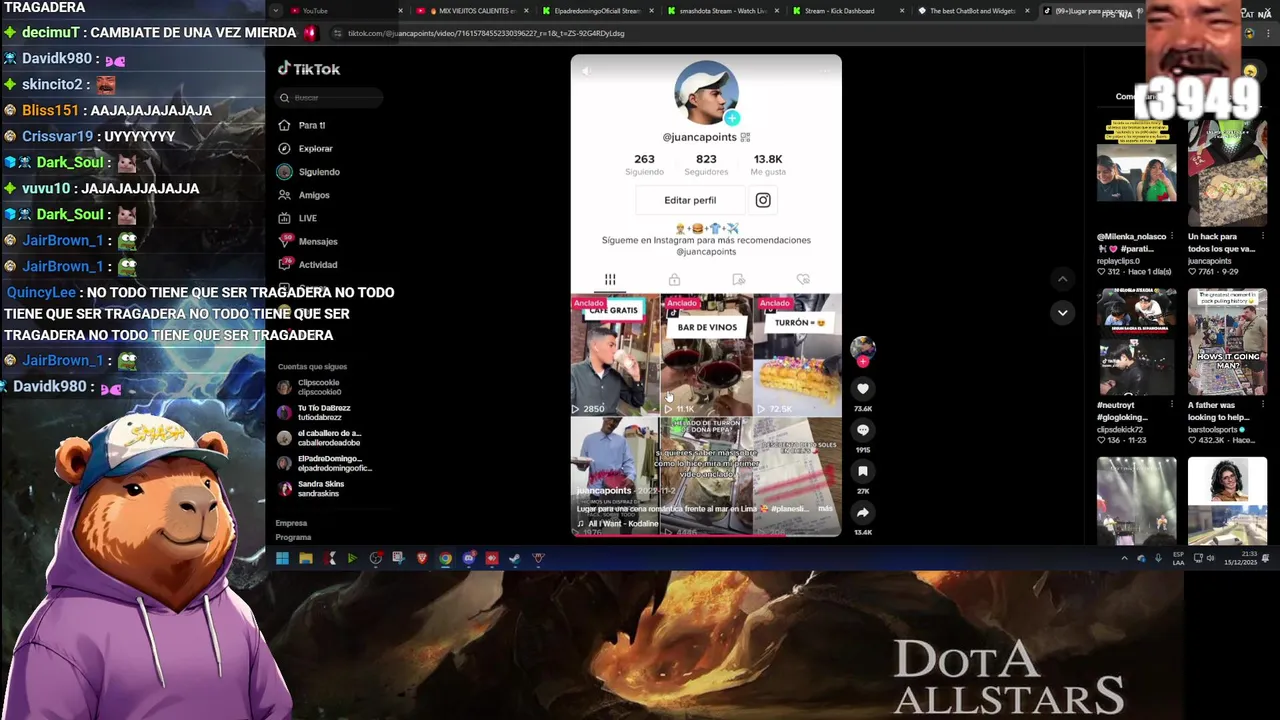1280x720 pixels.
Task: Open Discord from taskbar
Action: click(x=468, y=558)
